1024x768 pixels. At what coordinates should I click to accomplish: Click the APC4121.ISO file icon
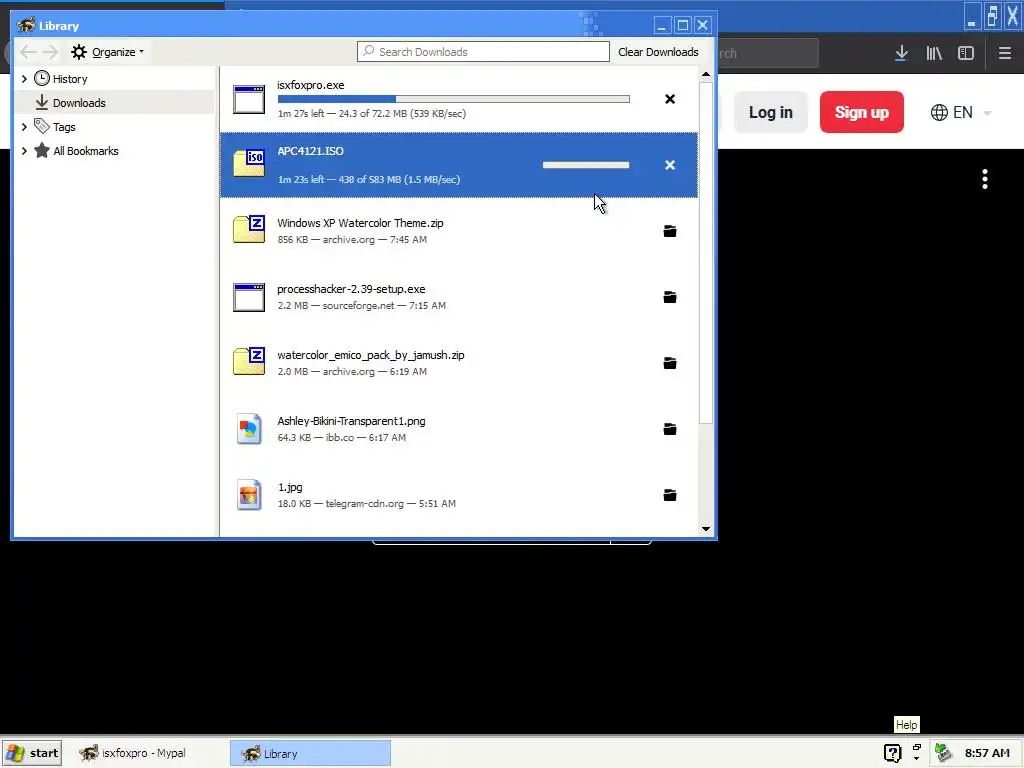point(249,163)
